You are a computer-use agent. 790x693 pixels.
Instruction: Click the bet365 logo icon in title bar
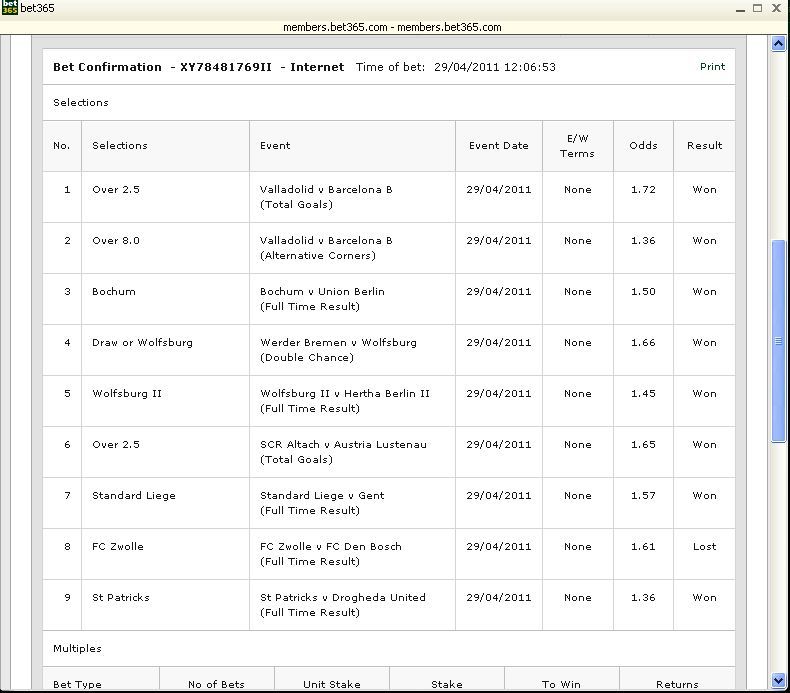(x=10, y=8)
